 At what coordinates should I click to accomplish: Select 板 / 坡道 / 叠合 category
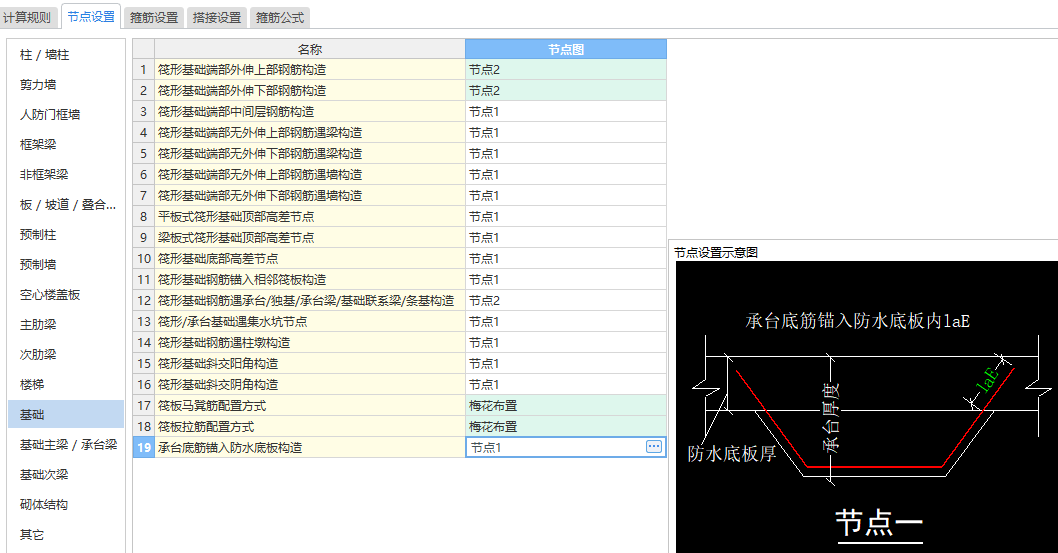click(65, 204)
